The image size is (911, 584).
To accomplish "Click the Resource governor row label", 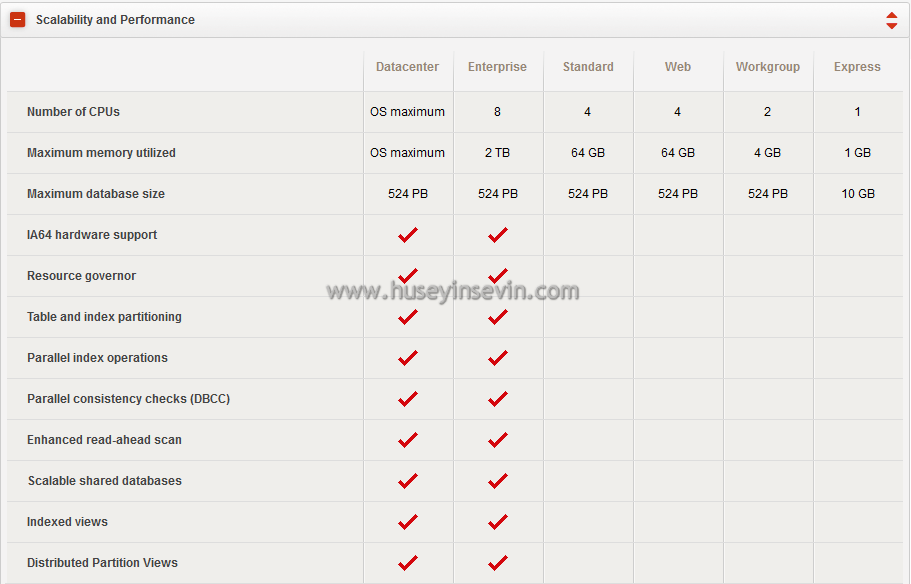I will coord(81,276).
